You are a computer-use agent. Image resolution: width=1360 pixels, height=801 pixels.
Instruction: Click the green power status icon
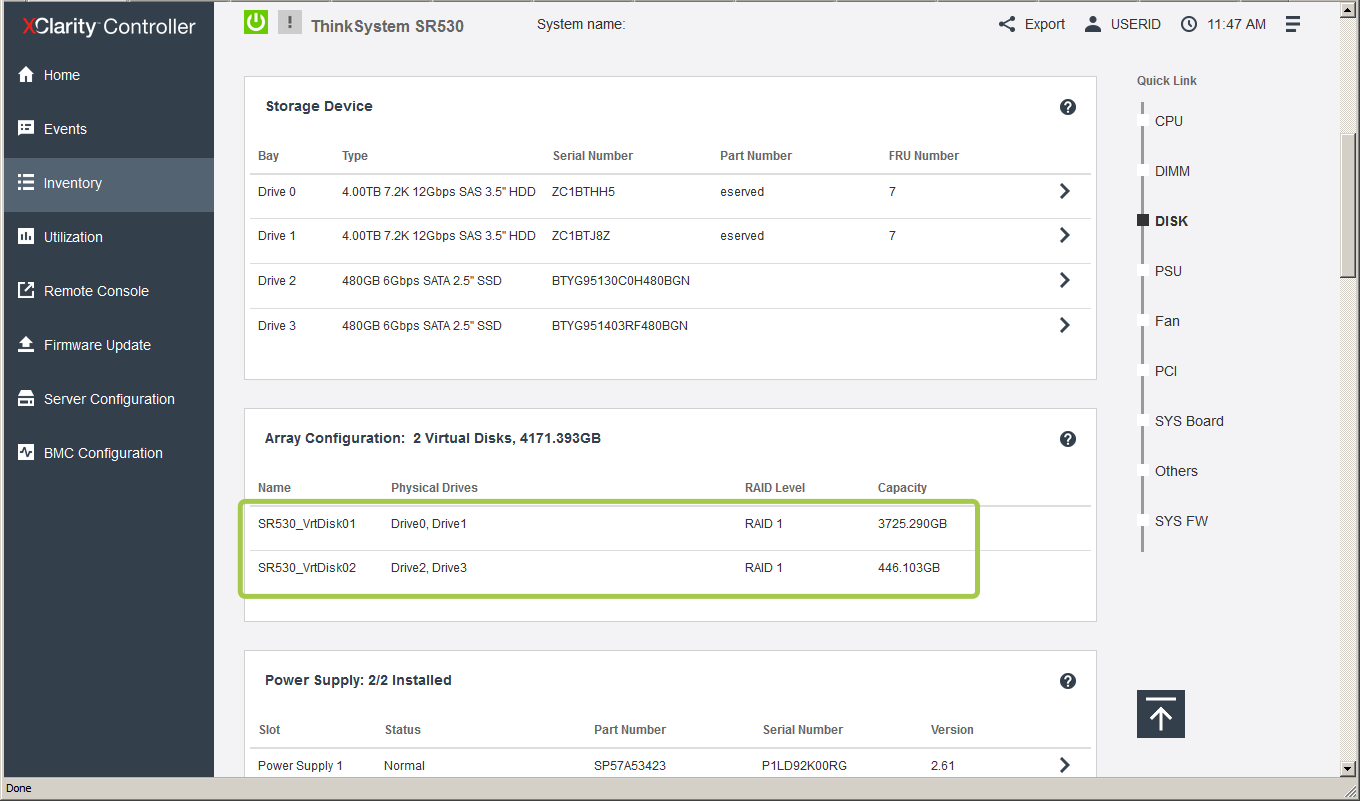tap(256, 22)
